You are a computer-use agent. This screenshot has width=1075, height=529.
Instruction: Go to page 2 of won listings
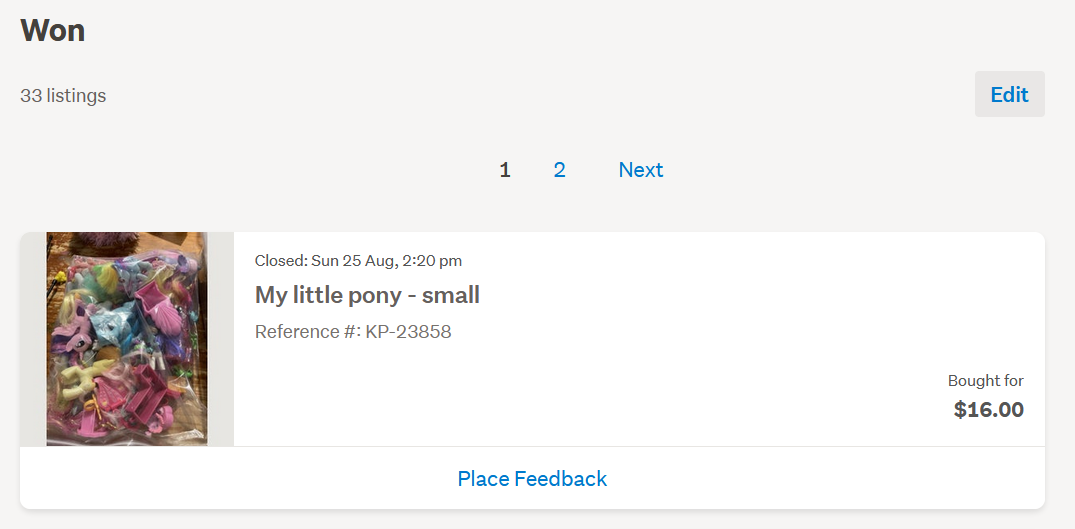559,170
